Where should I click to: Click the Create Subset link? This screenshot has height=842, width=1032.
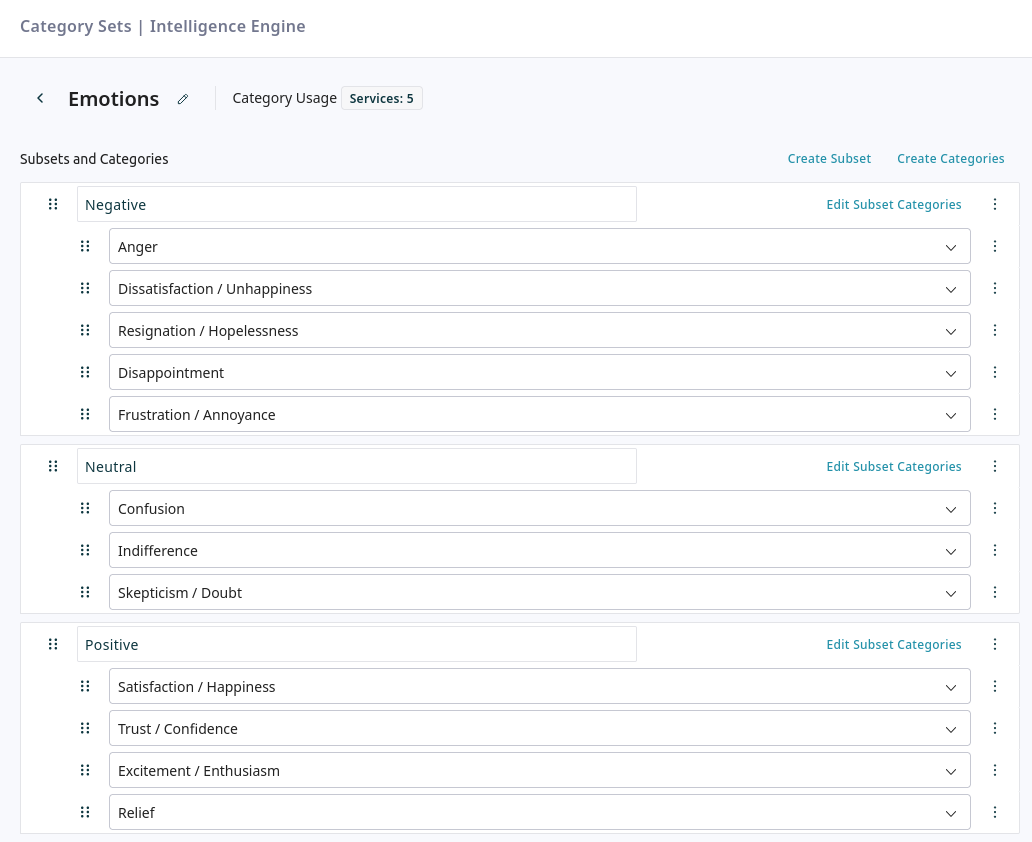829,158
